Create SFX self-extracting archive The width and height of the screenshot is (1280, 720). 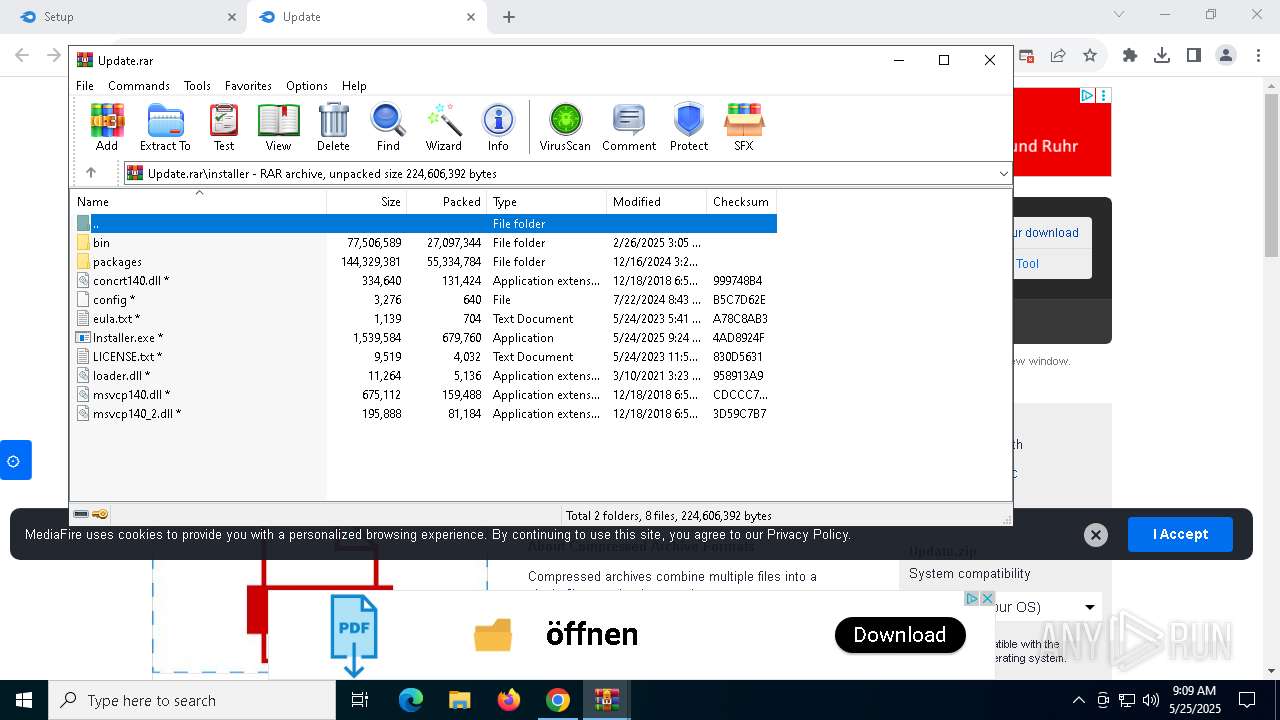(x=744, y=127)
